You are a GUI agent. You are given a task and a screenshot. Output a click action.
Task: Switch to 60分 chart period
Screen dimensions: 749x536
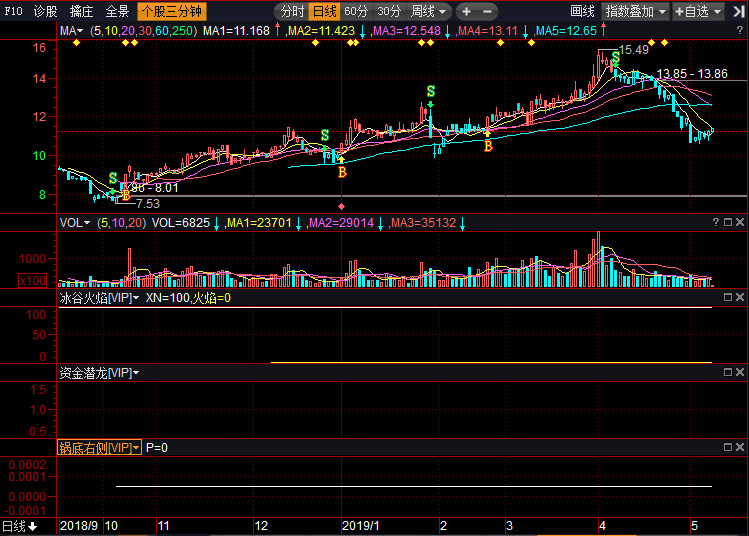[356, 11]
